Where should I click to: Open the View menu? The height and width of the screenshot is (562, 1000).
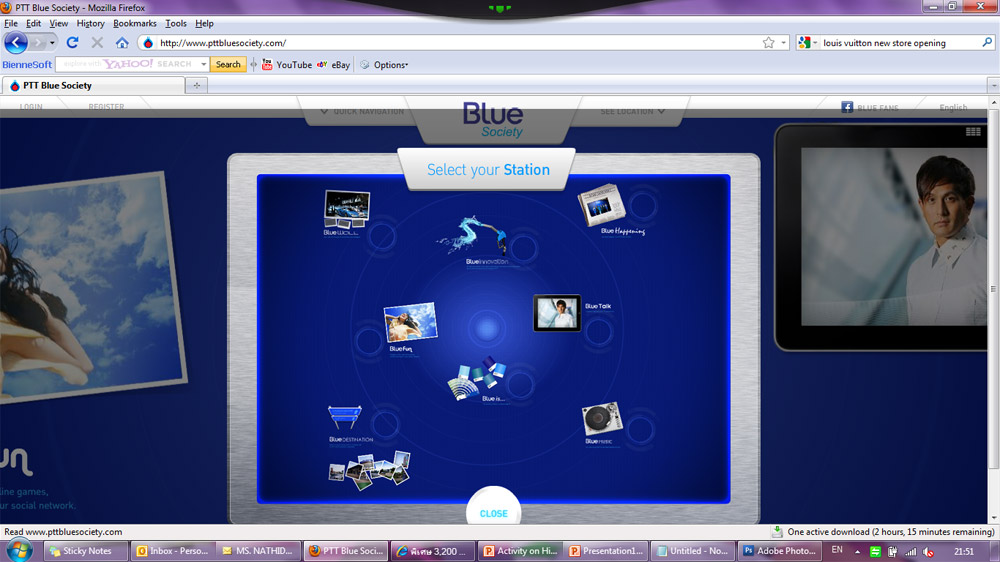(58, 24)
